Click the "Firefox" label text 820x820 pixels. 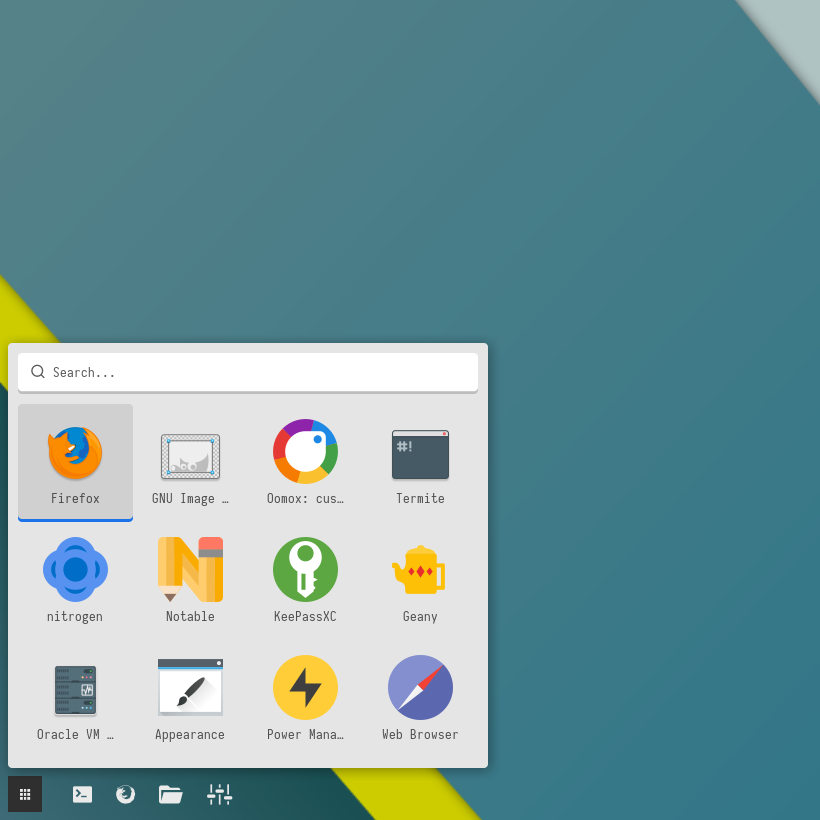(75, 498)
